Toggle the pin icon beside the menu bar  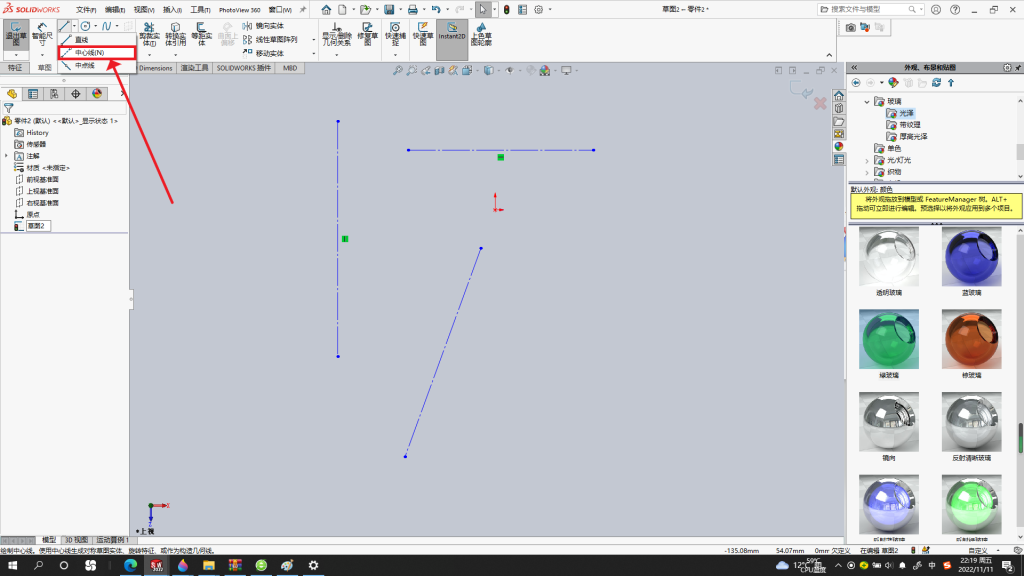click(x=302, y=10)
